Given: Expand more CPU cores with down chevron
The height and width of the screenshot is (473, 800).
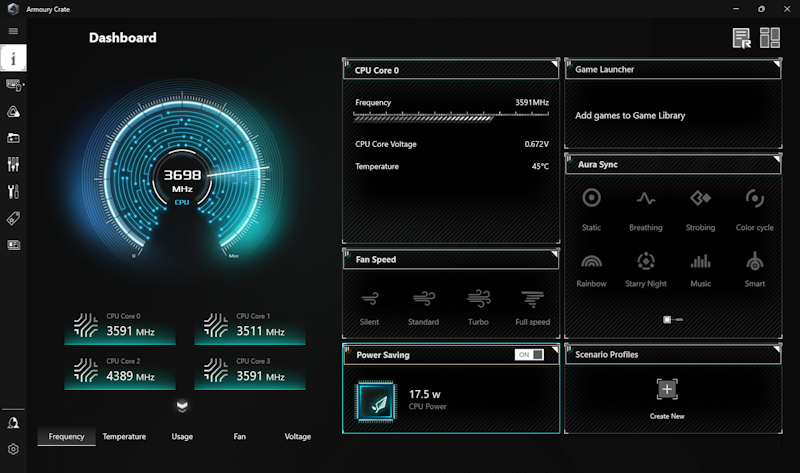Looking at the screenshot, I should point(182,406).
